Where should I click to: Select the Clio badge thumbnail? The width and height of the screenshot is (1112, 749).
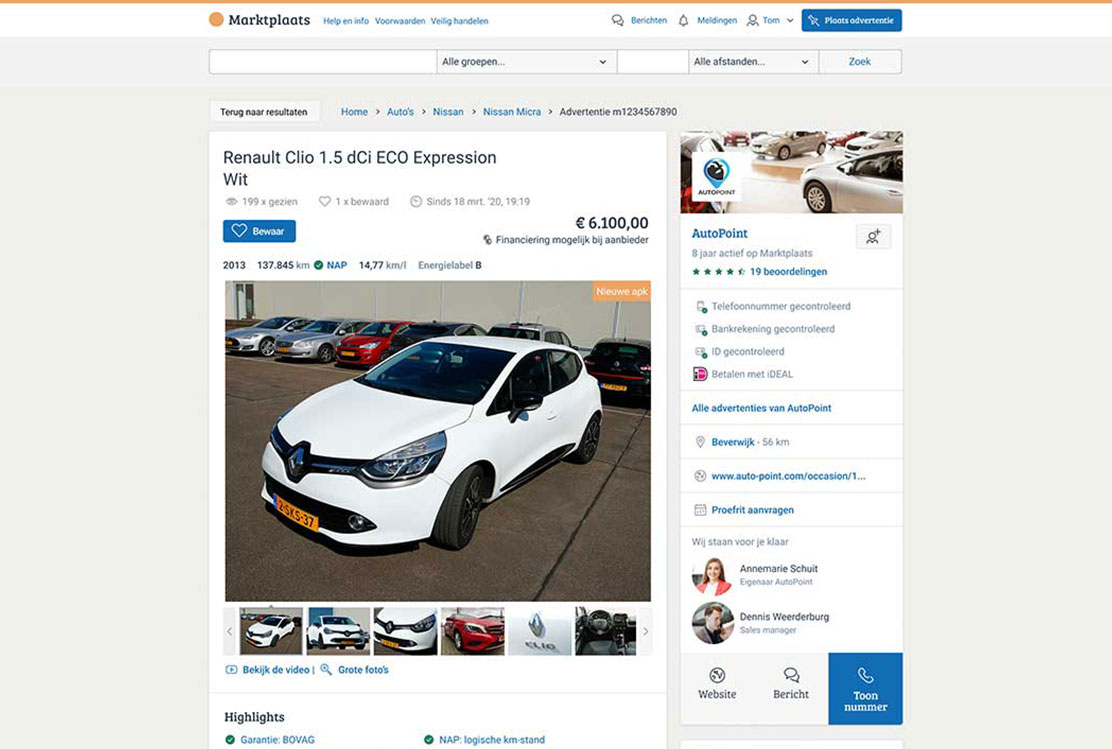pos(540,631)
